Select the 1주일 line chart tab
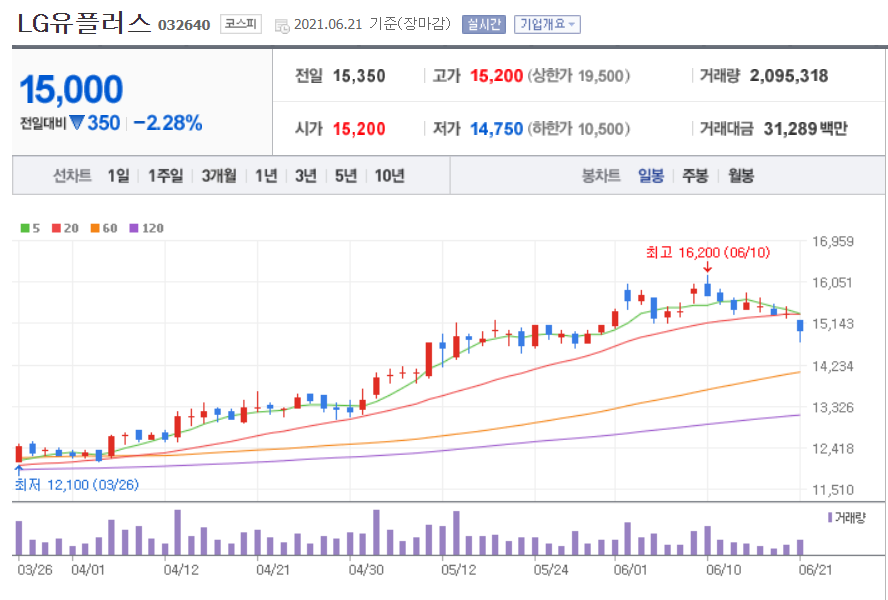The height and width of the screenshot is (600, 888). (x=165, y=176)
